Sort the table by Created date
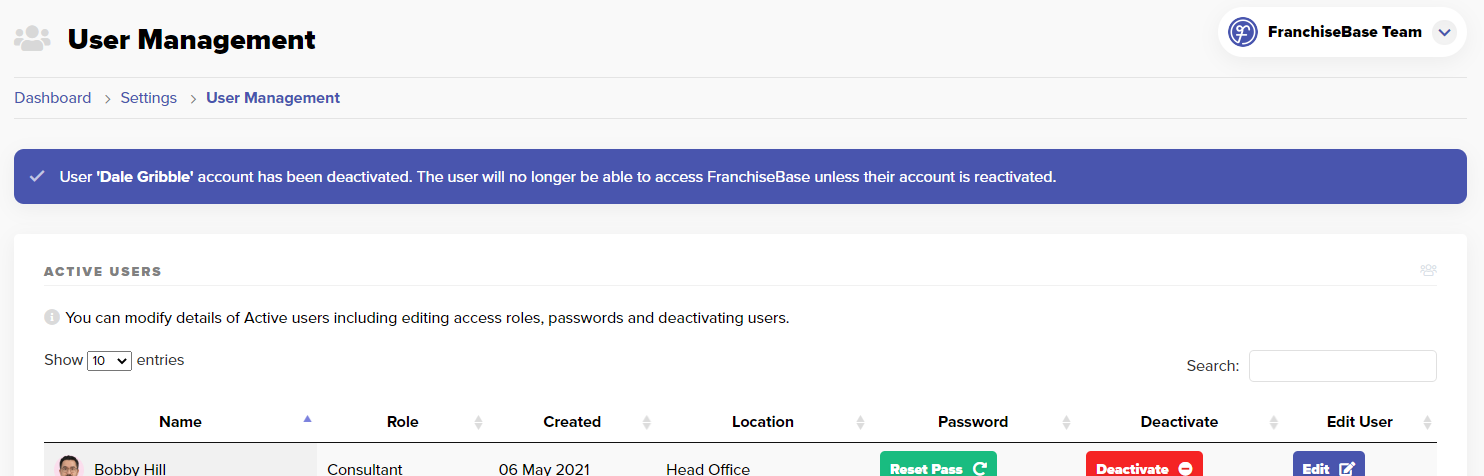Image resolution: width=1484 pixels, height=476 pixels. [x=572, y=422]
